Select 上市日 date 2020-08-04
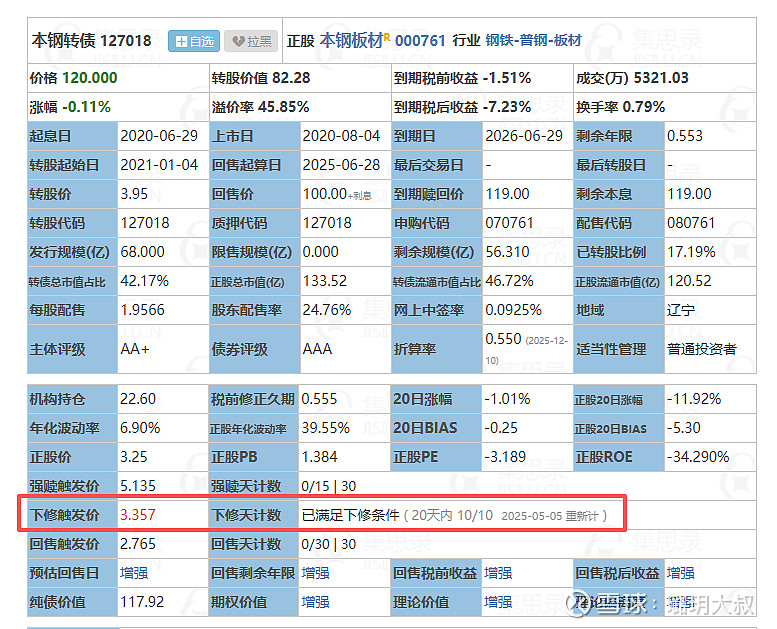 tap(341, 136)
